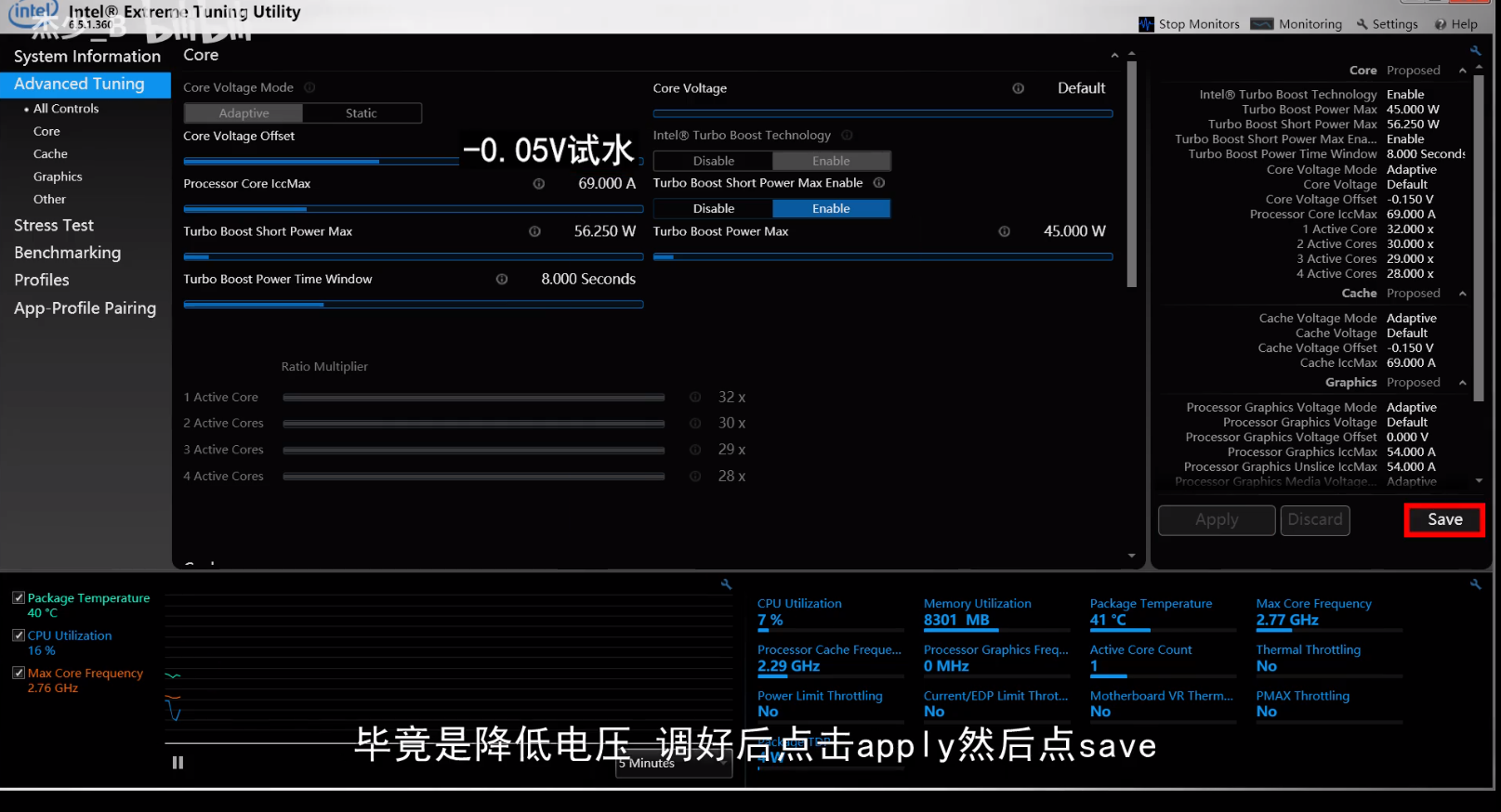
Task: Open Stress Test section
Action: (54, 226)
